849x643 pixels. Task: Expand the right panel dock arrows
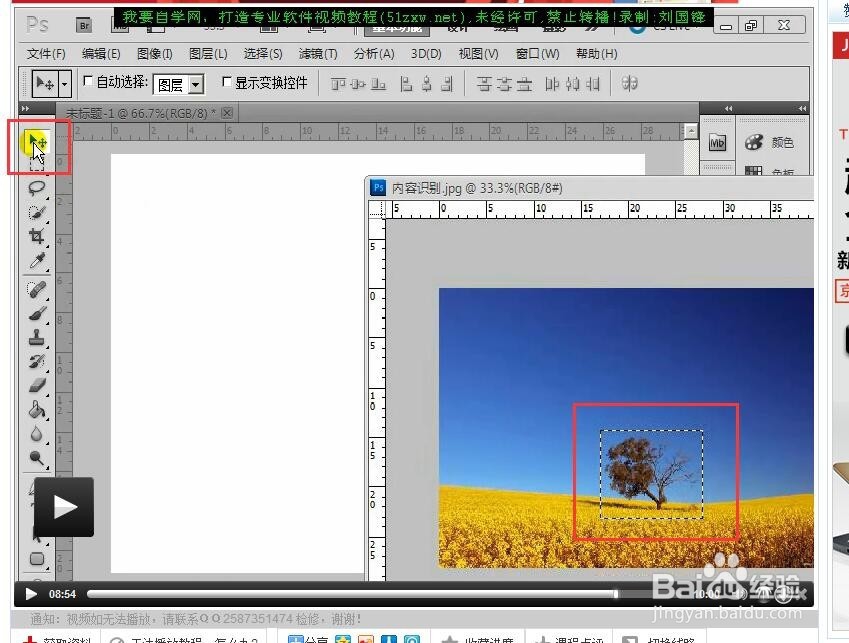tap(802, 108)
